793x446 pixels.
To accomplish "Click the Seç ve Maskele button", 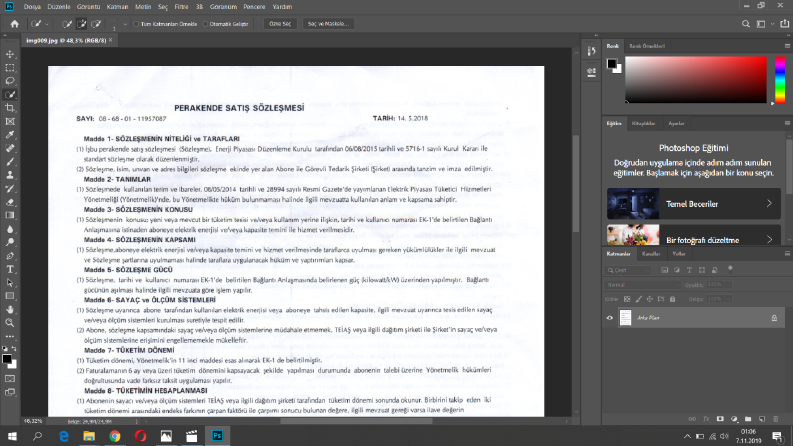I will [x=328, y=24].
